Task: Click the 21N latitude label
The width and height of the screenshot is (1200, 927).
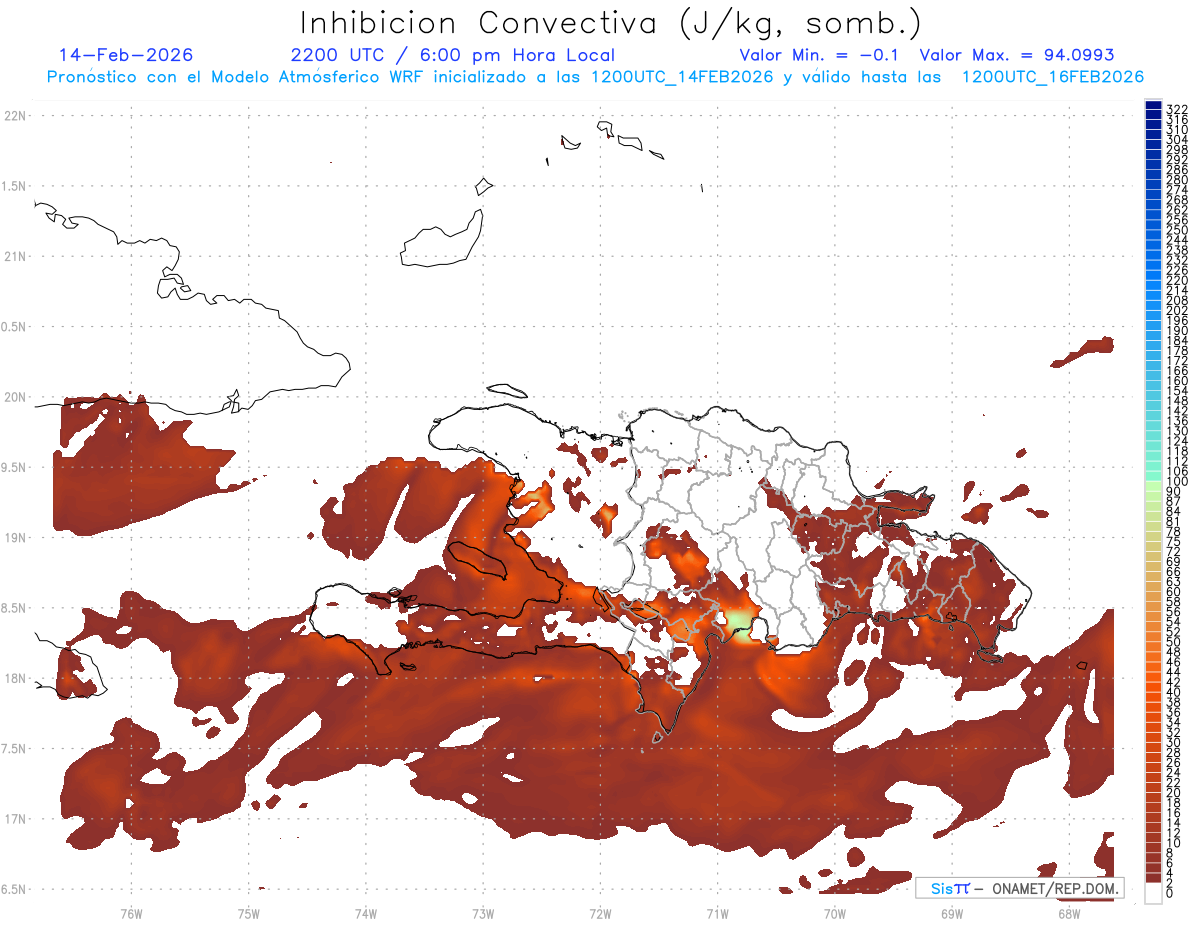Action: (x=14, y=257)
